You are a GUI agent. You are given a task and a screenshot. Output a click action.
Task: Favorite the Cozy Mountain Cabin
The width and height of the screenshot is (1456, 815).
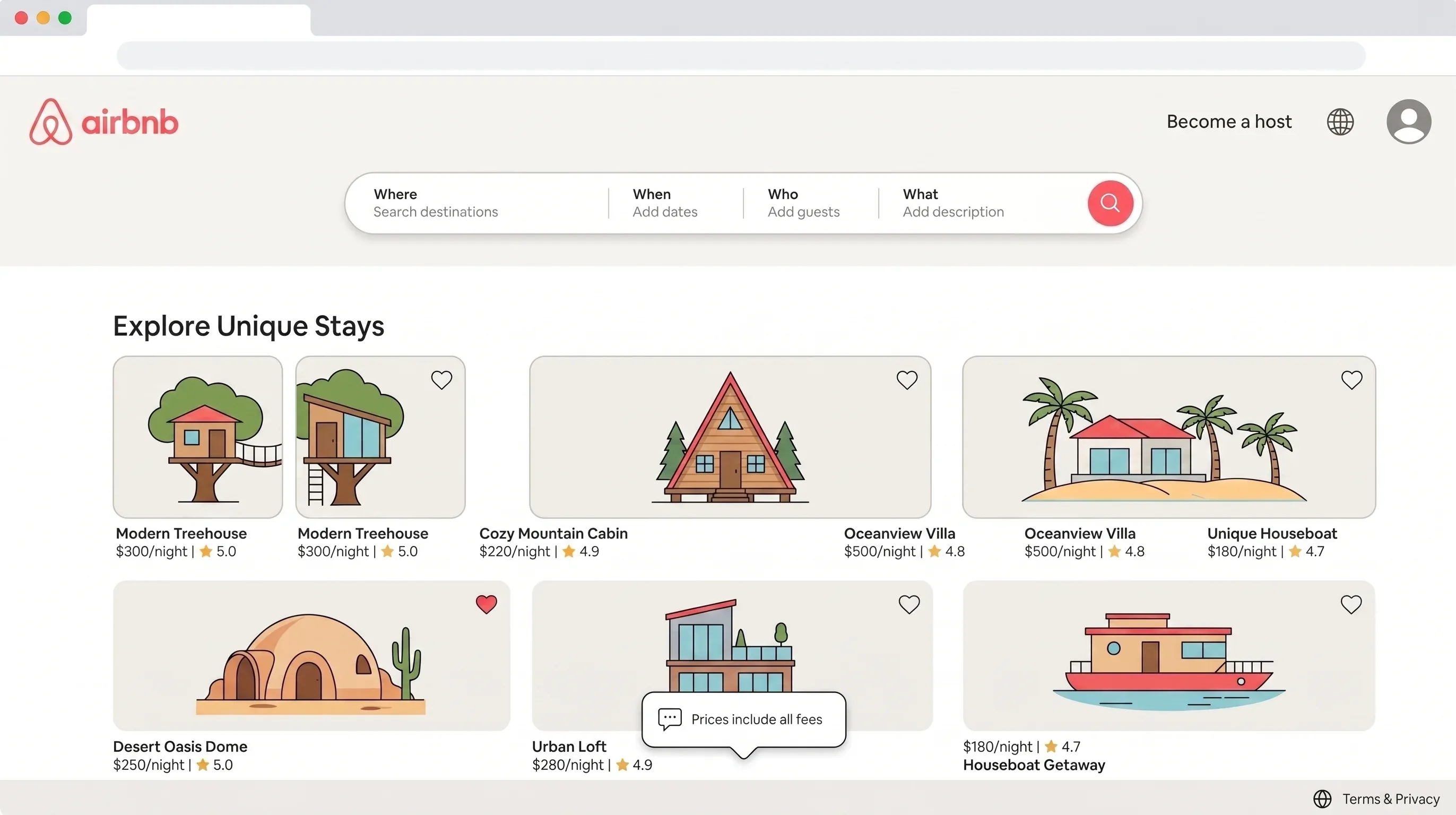907,380
